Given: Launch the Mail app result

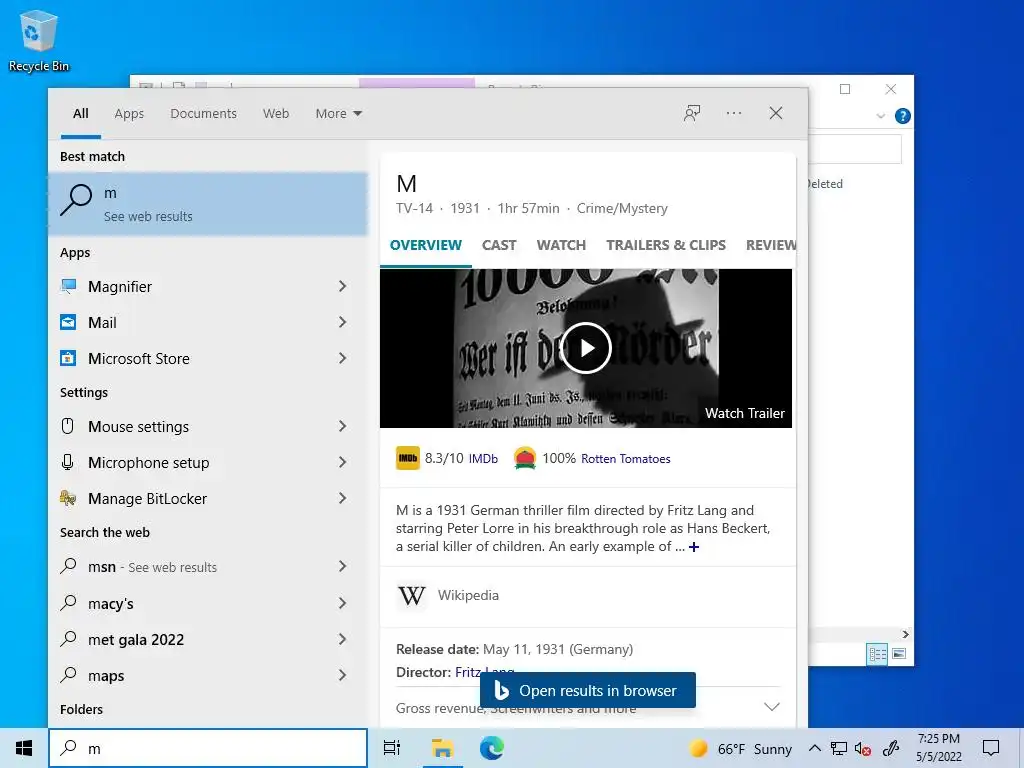Looking at the screenshot, I should tap(208, 322).
